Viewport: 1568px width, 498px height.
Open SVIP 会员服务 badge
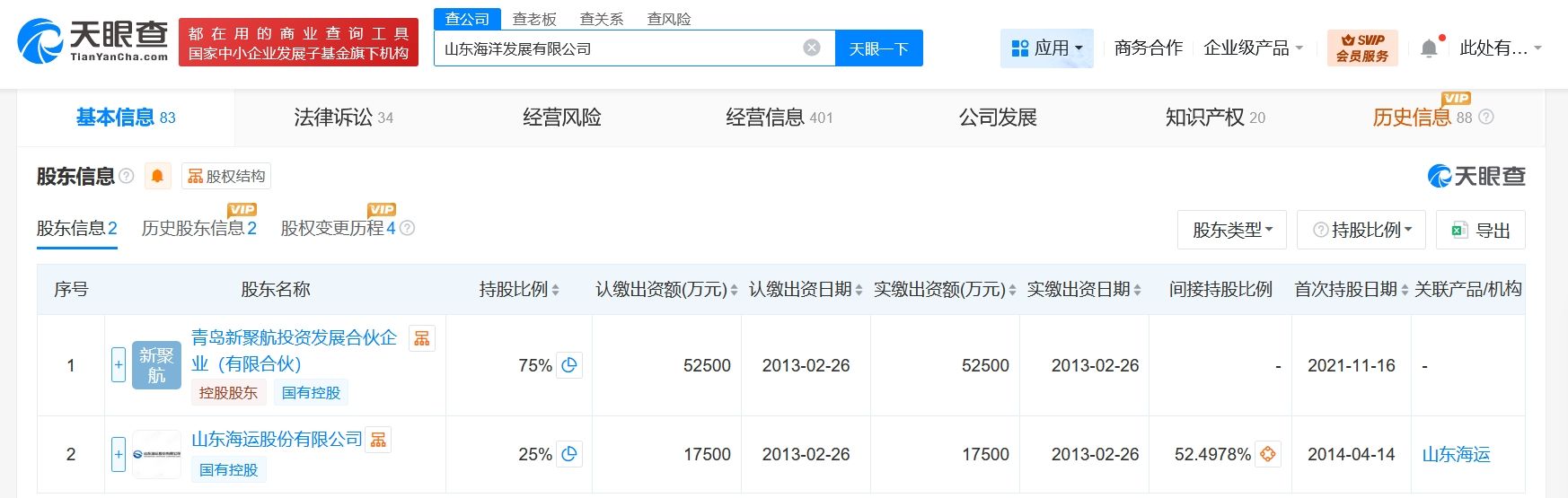1362,48
